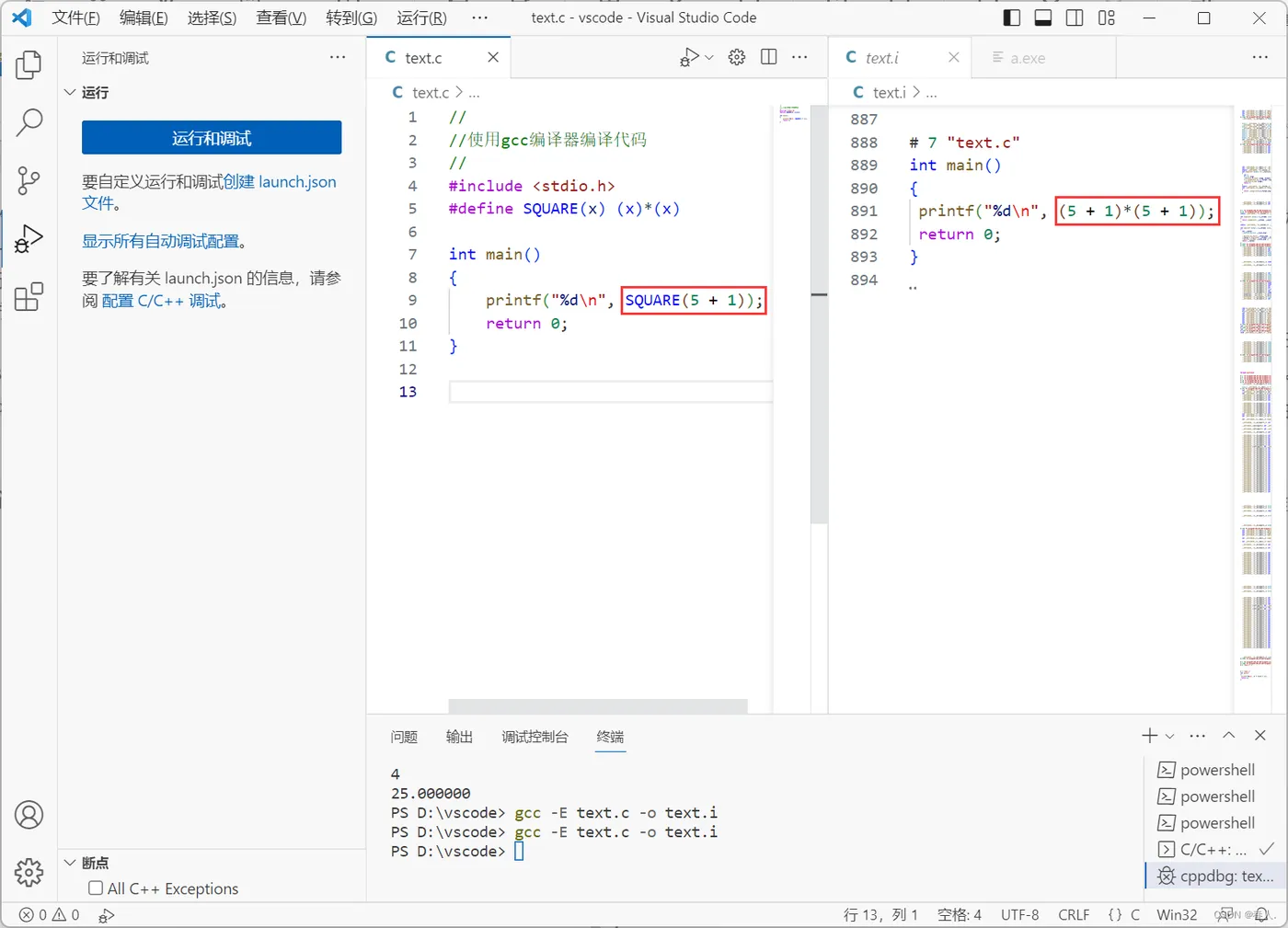Select the second powershell terminal
This screenshot has width=1288, height=928.
(x=1214, y=796)
